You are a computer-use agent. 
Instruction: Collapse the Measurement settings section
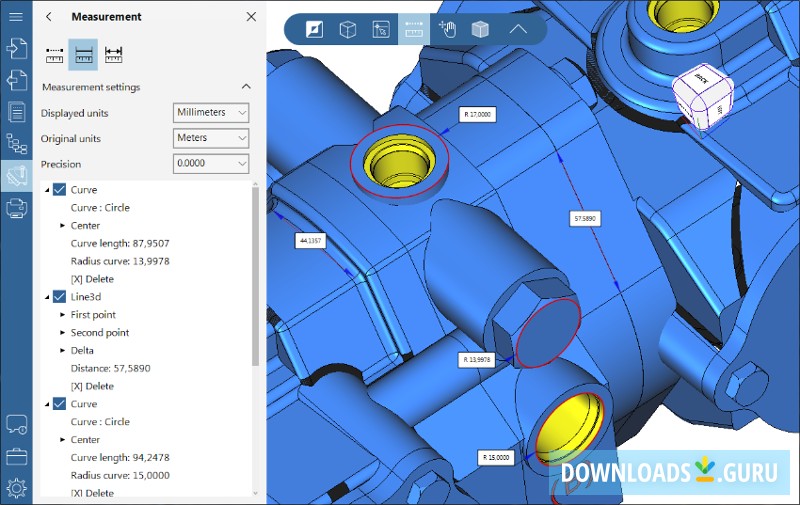pos(247,87)
